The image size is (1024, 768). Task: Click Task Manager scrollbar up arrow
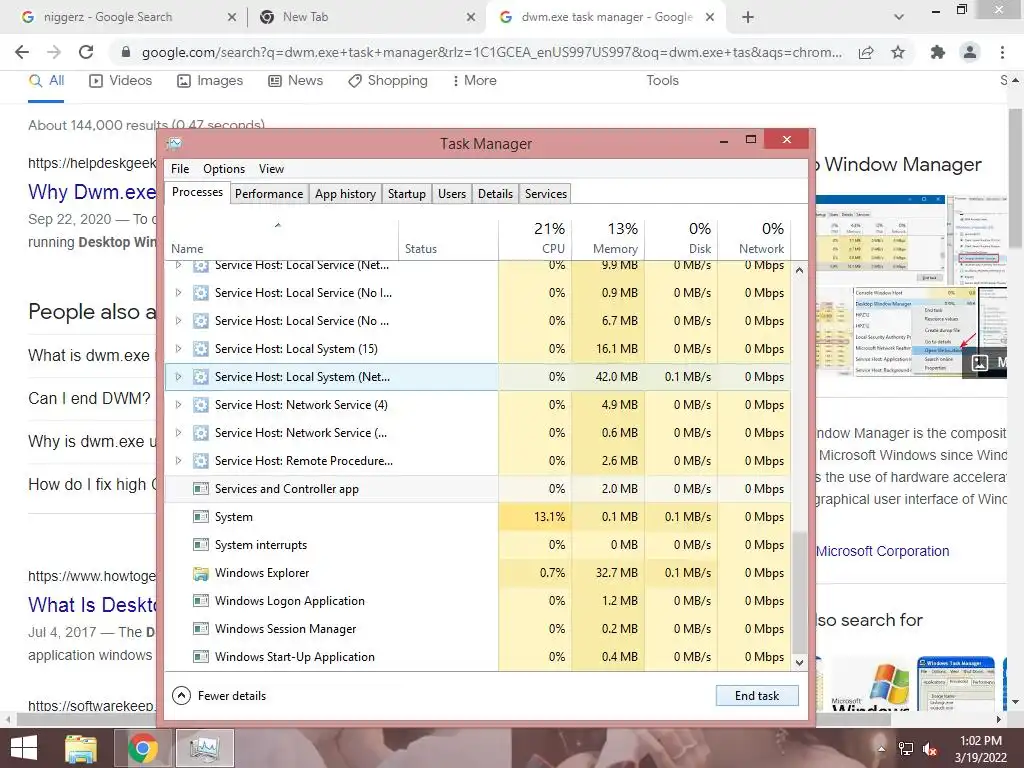click(799, 270)
